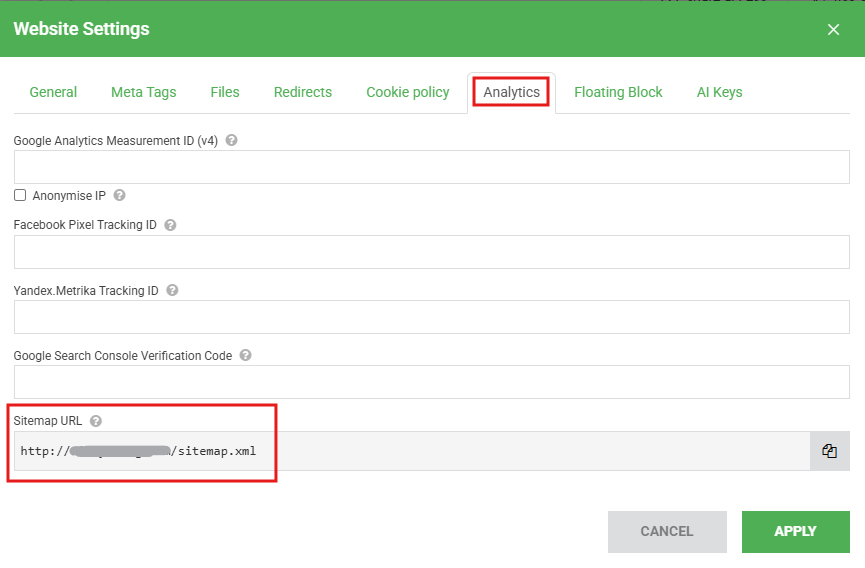Focus the Google Analytics Measurement ID field
The image size is (865, 568).
click(x=431, y=167)
